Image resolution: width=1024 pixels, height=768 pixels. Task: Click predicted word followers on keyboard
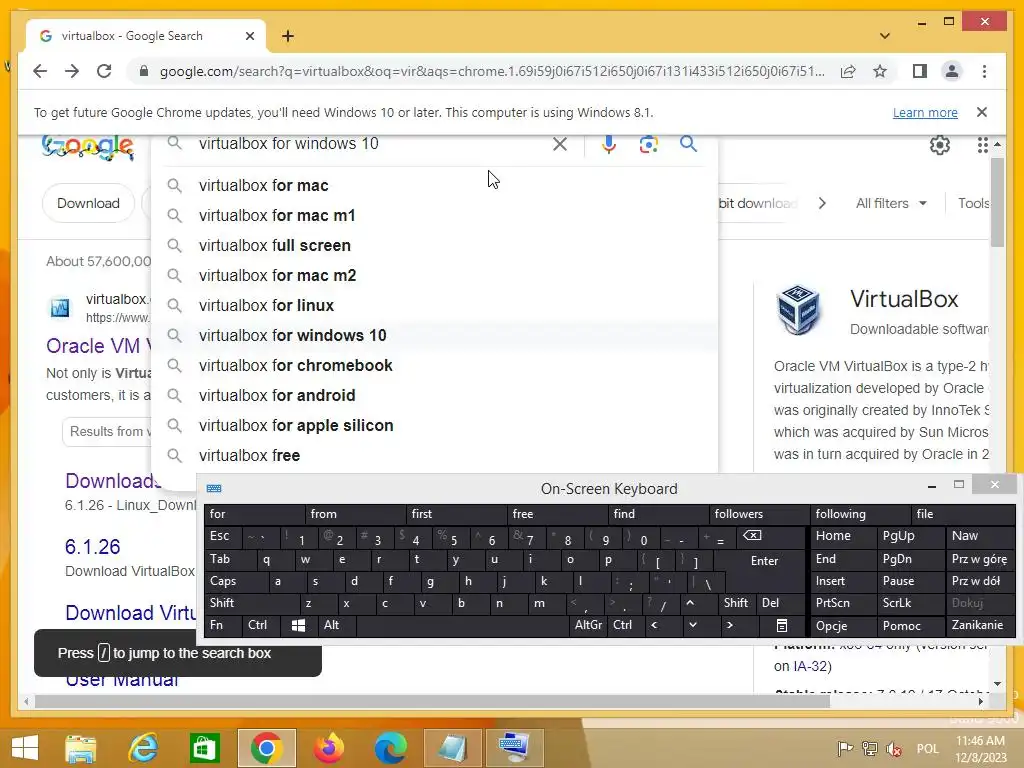click(x=759, y=515)
